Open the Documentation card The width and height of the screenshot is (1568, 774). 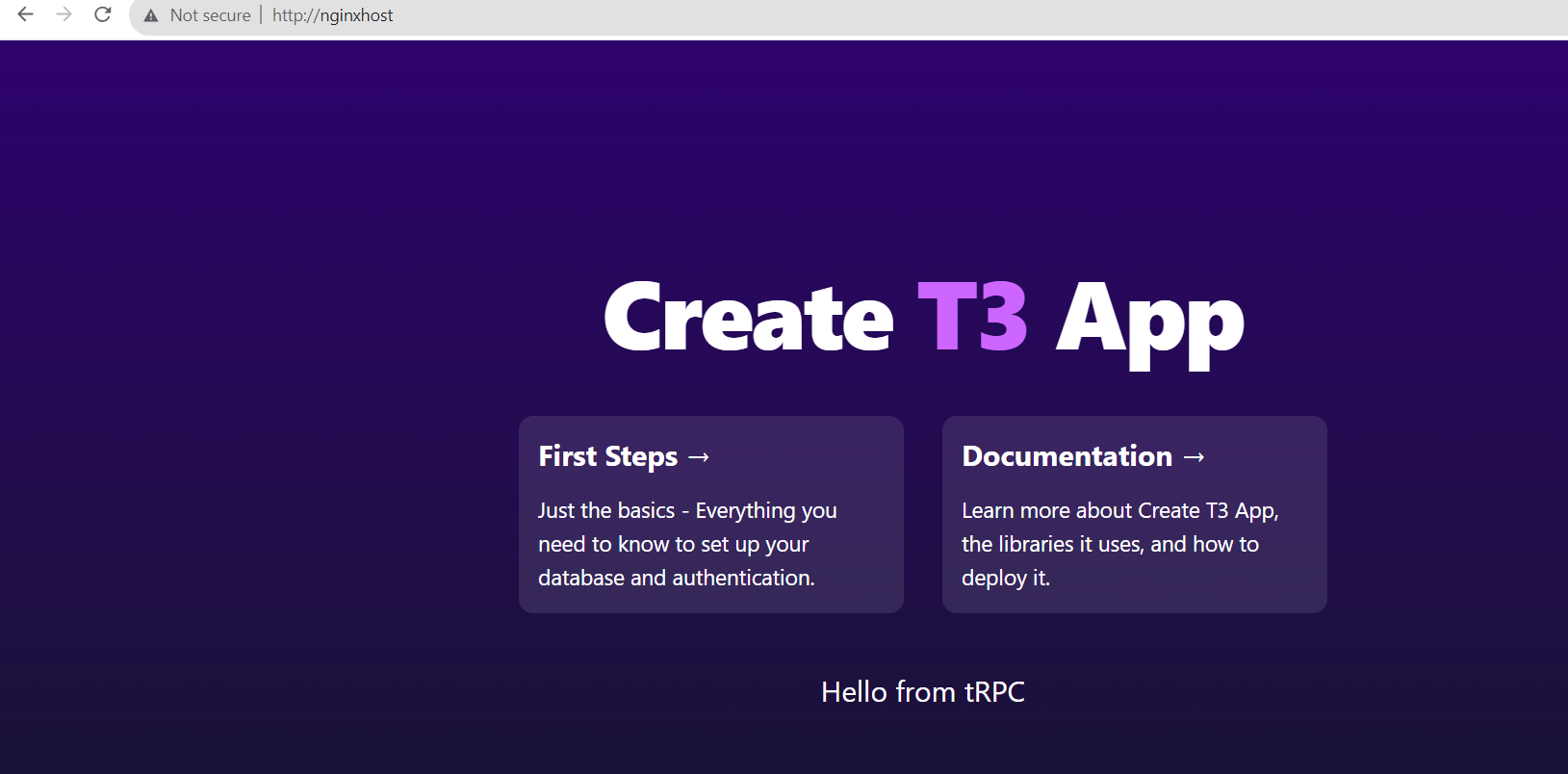(1135, 514)
